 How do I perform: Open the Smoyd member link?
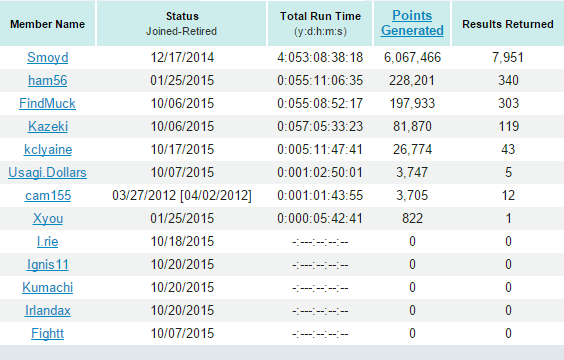pos(47,58)
